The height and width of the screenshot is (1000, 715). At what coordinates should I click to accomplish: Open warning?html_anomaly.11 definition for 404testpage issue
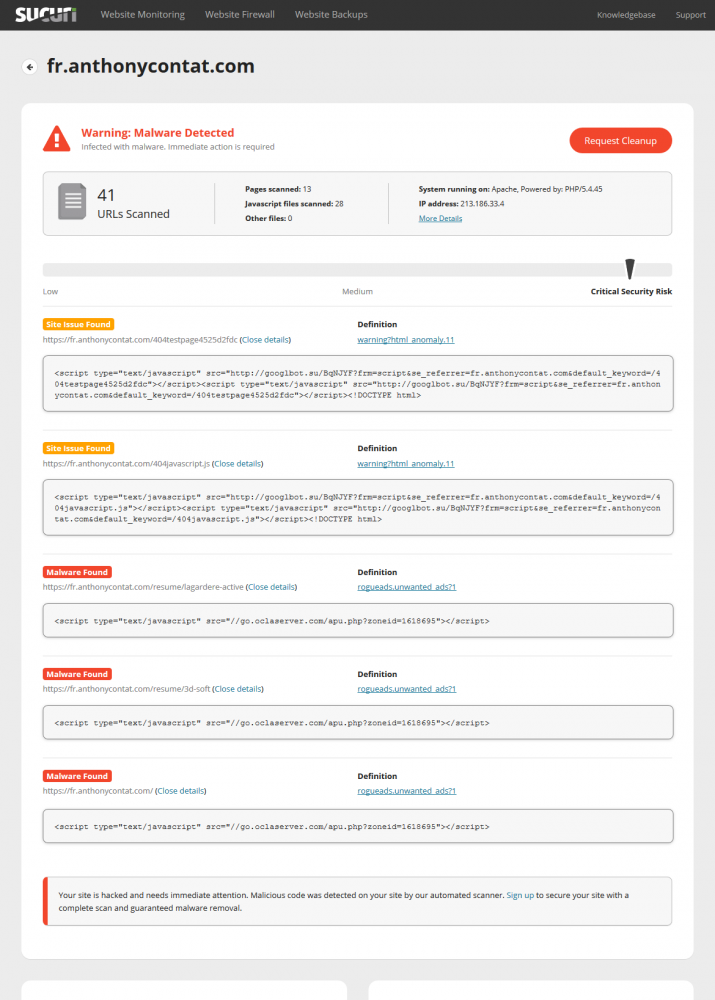click(x=406, y=340)
